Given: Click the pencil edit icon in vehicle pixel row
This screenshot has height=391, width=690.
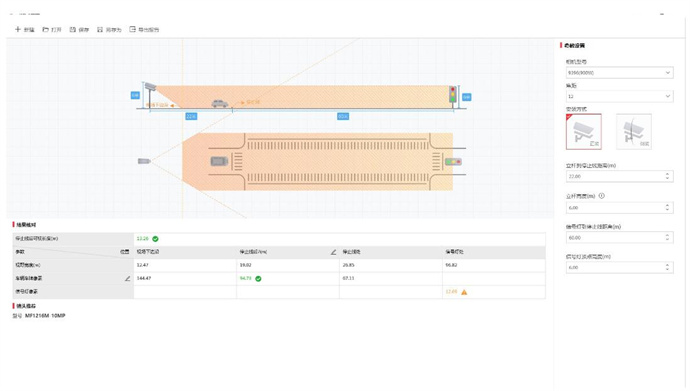Looking at the screenshot, I should point(128,278).
